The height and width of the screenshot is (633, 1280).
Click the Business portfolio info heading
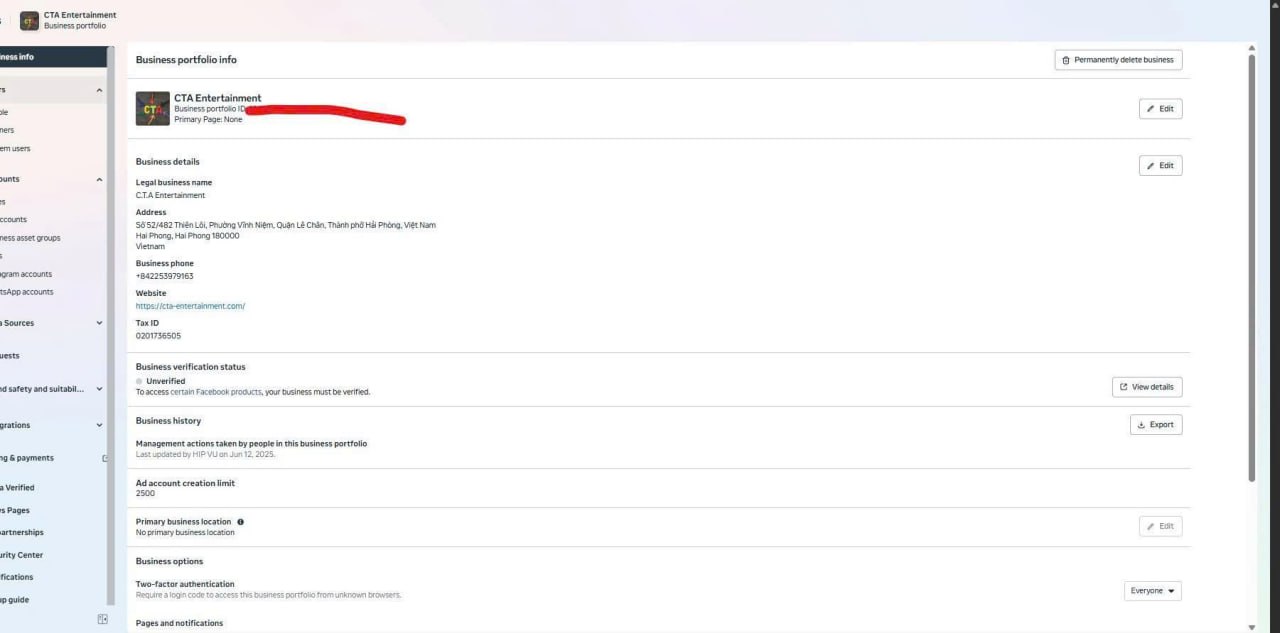tap(186, 60)
